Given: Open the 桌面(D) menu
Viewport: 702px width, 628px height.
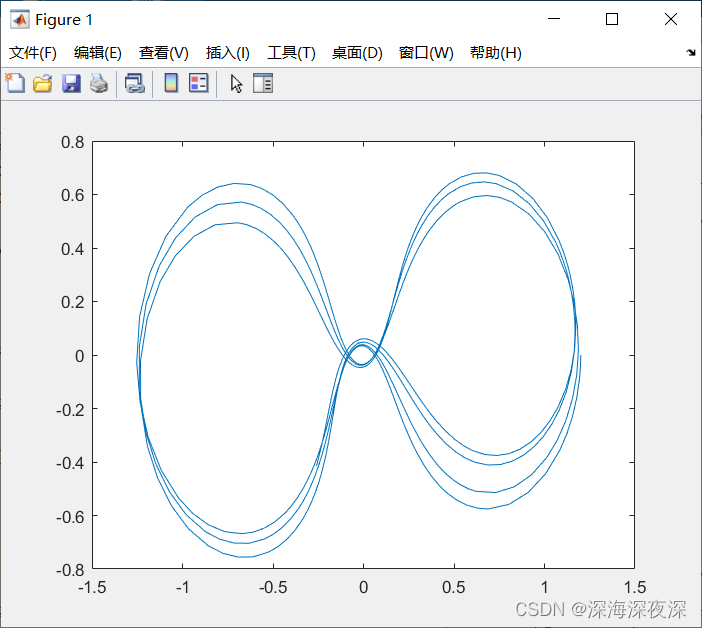Looking at the screenshot, I should coord(357,53).
